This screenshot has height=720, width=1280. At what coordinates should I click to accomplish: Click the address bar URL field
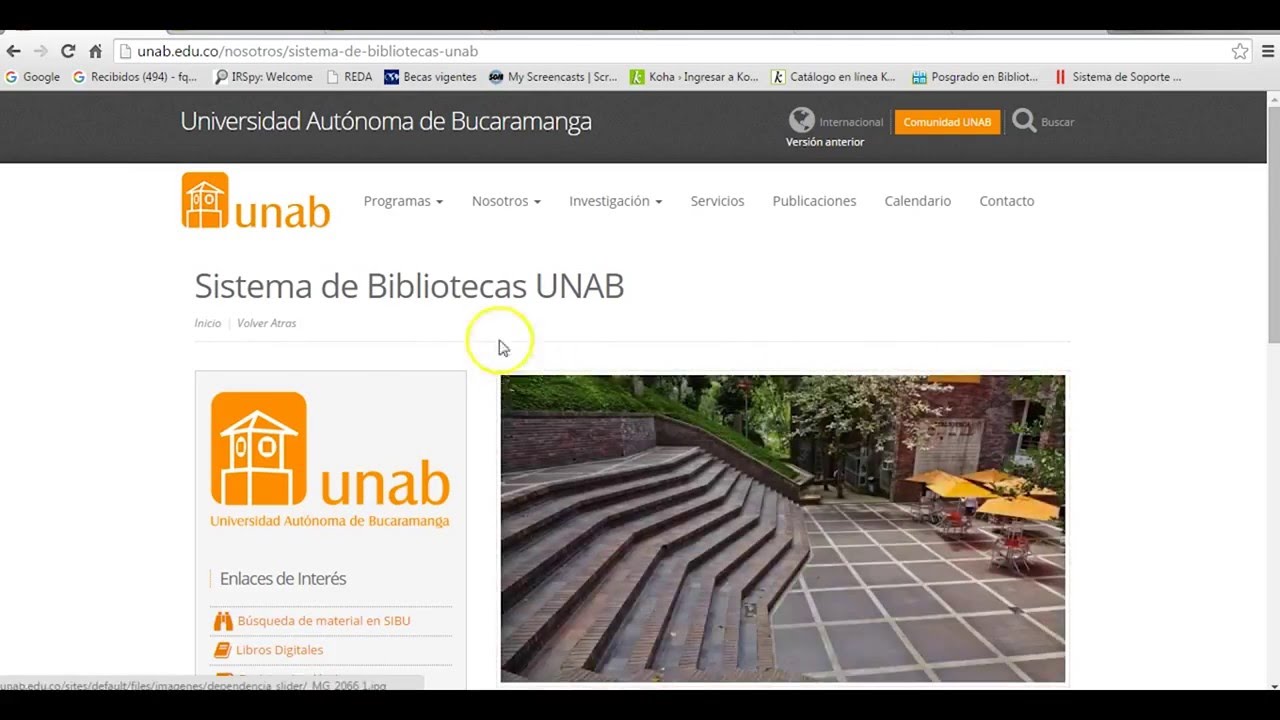coord(670,51)
